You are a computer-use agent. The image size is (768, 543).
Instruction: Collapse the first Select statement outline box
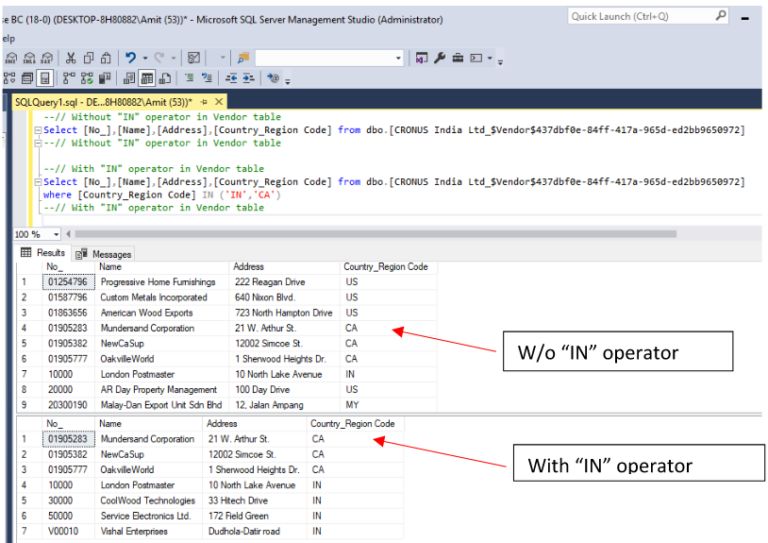tap(38, 130)
